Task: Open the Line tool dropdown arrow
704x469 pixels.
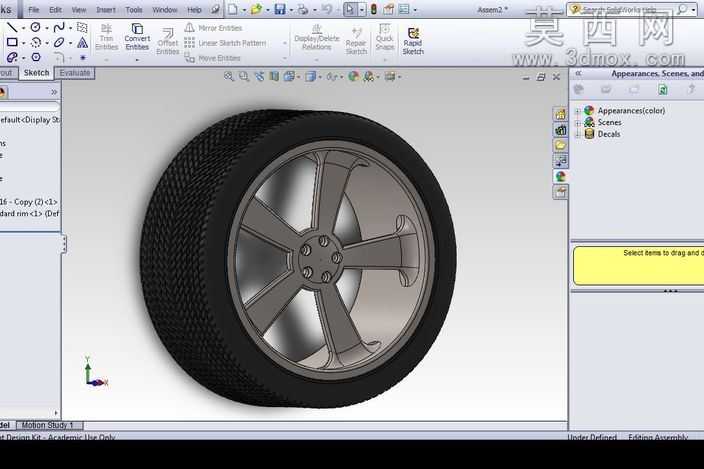Action: tap(23, 28)
